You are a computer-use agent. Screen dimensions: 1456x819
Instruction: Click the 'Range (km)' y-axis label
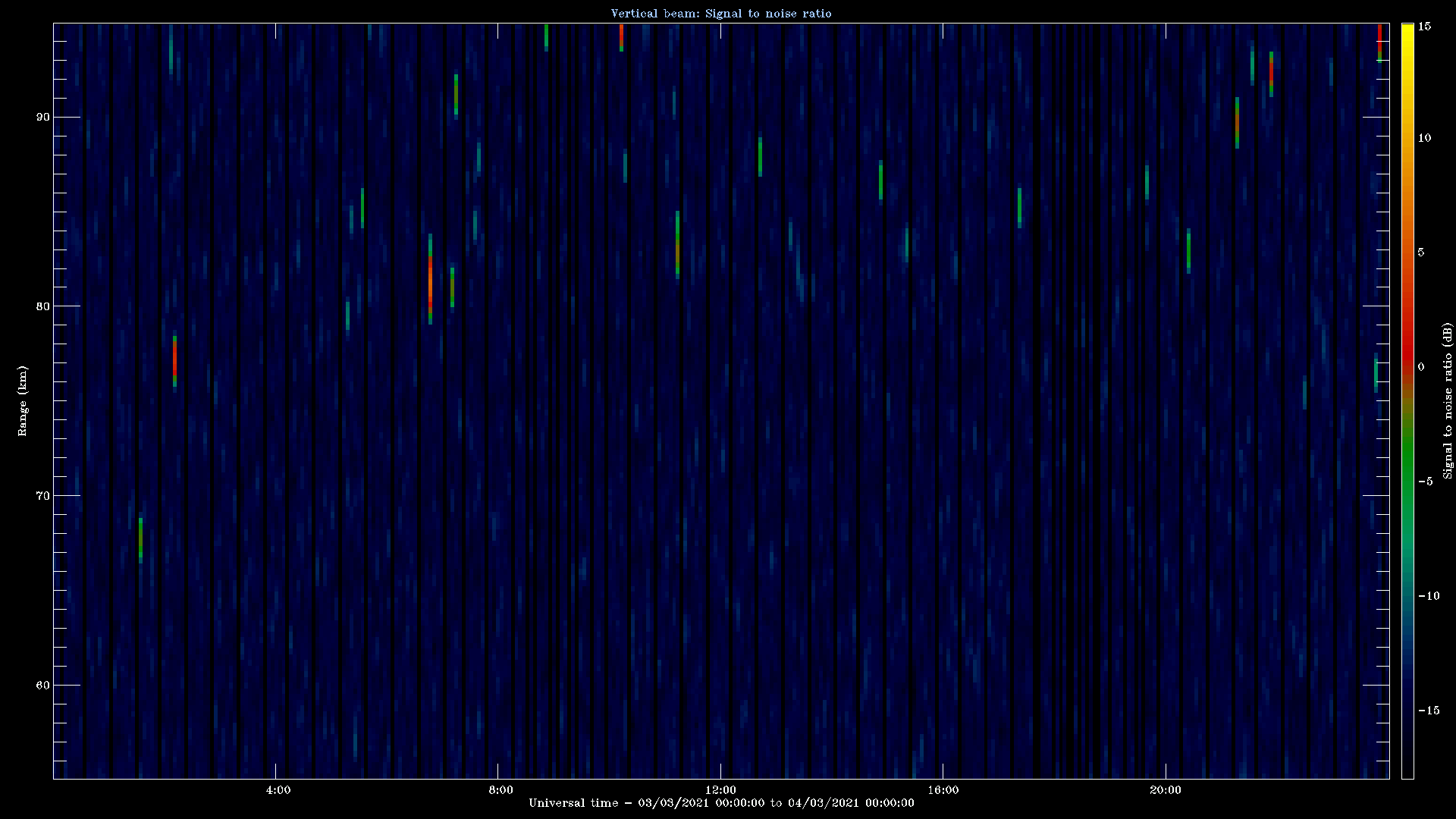[23, 400]
